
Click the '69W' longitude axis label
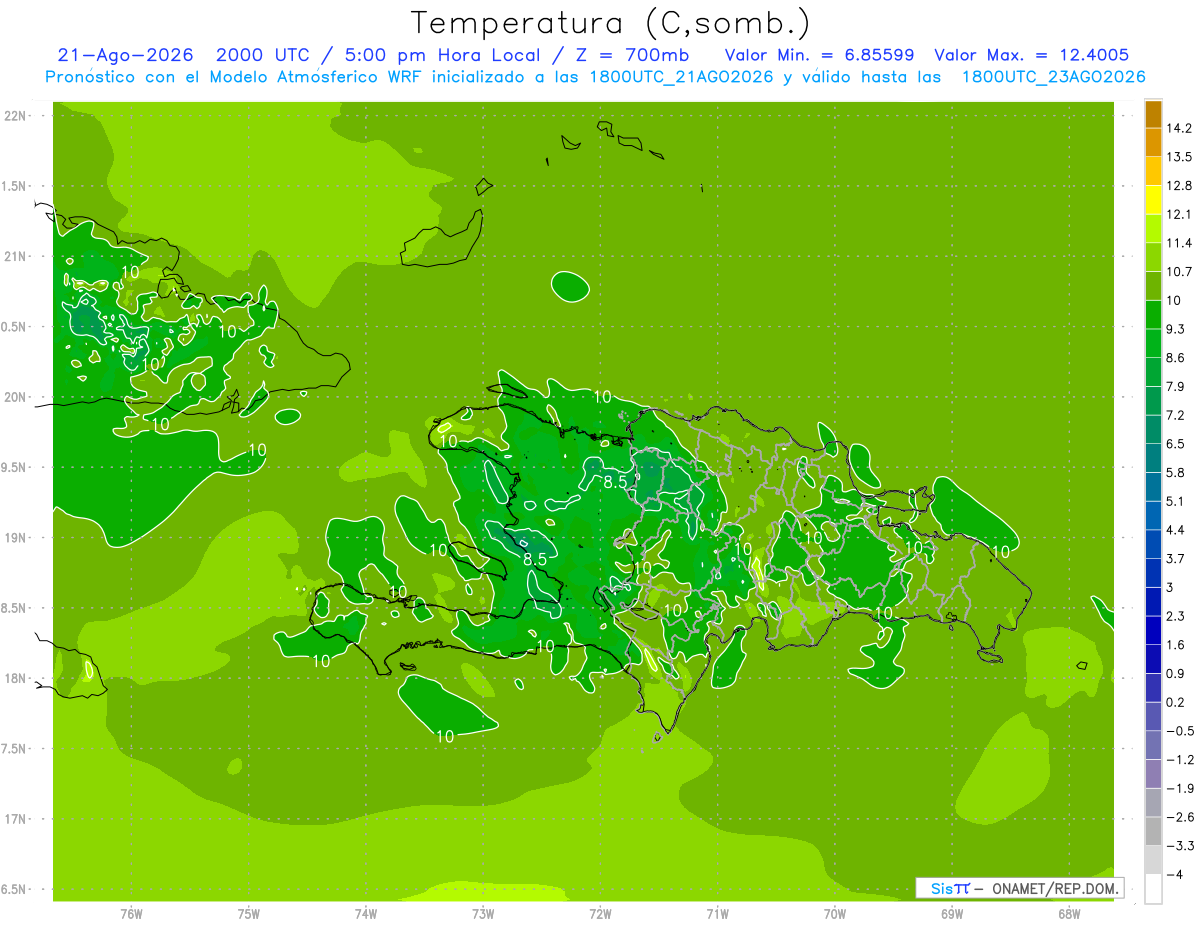coord(952,913)
